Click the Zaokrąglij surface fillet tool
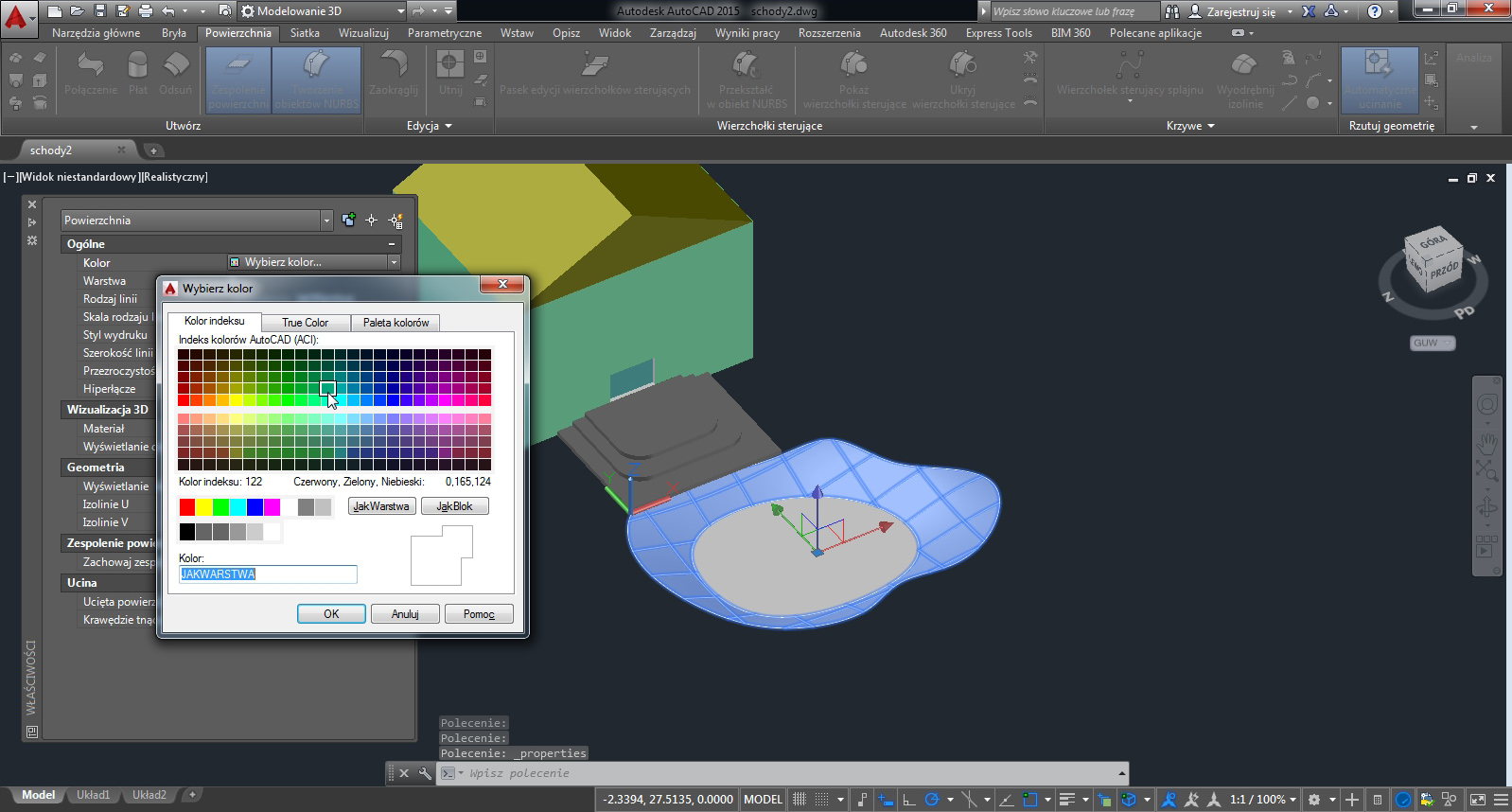This screenshot has width=1512, height=812. [x=393, y=74]
